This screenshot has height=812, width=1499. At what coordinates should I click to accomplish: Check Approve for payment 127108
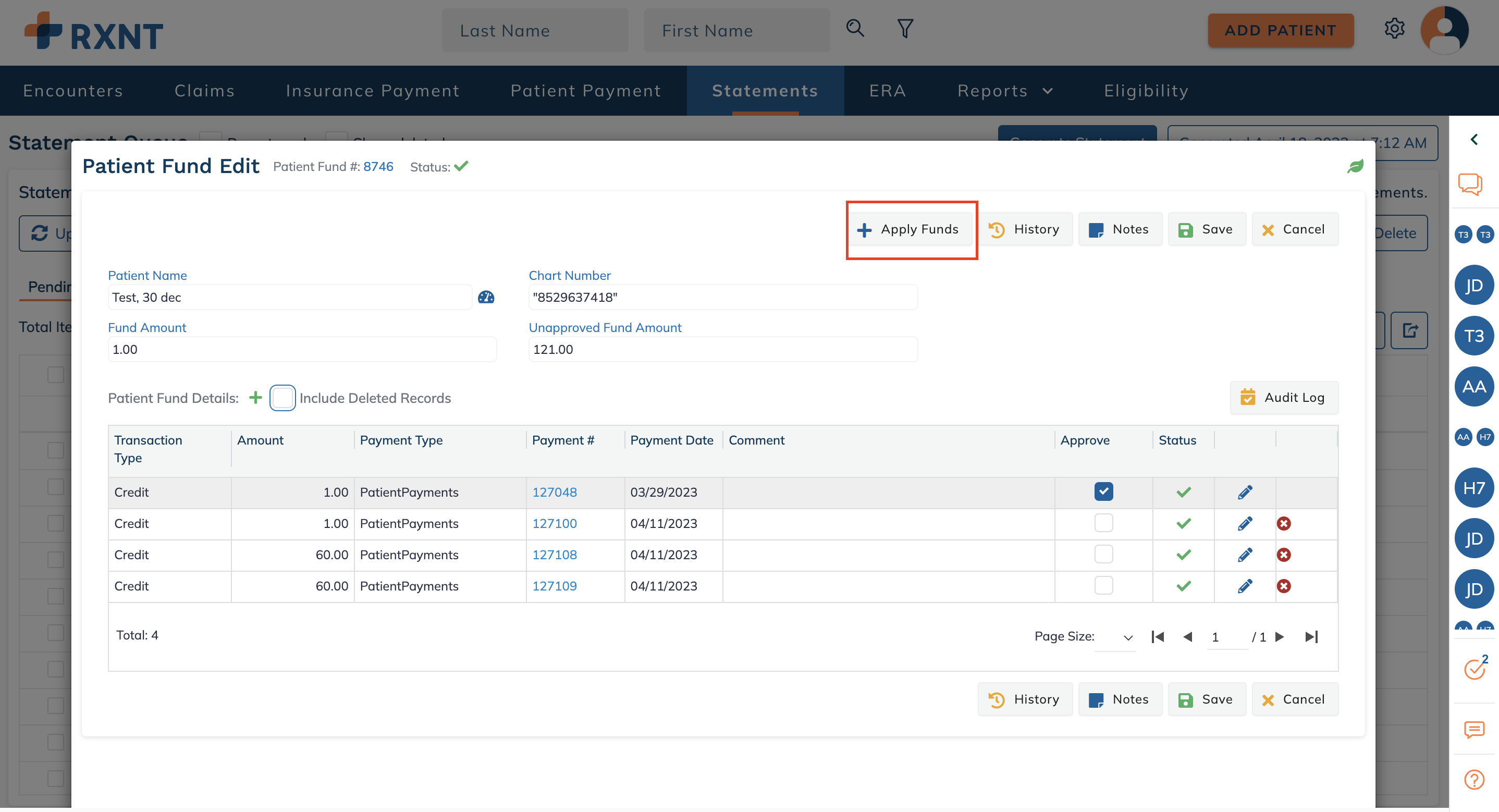pos(1104,553)
